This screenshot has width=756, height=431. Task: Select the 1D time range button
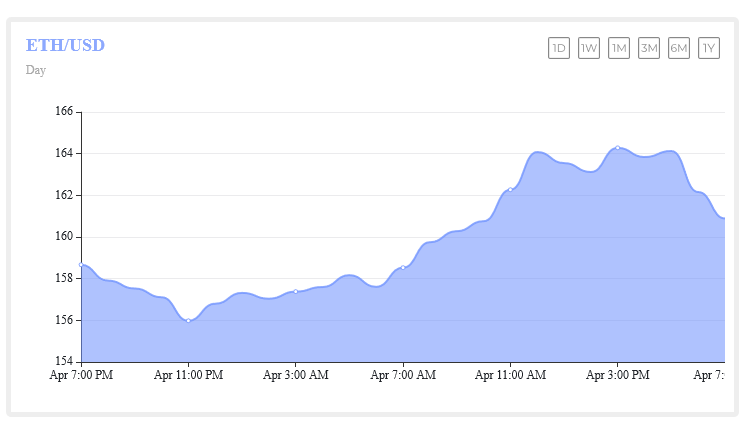coord(559,48)
